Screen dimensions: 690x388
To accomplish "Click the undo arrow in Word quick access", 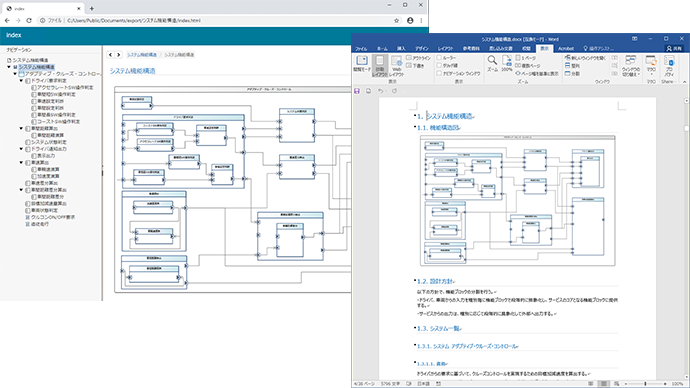I will [x=381, y=91].
